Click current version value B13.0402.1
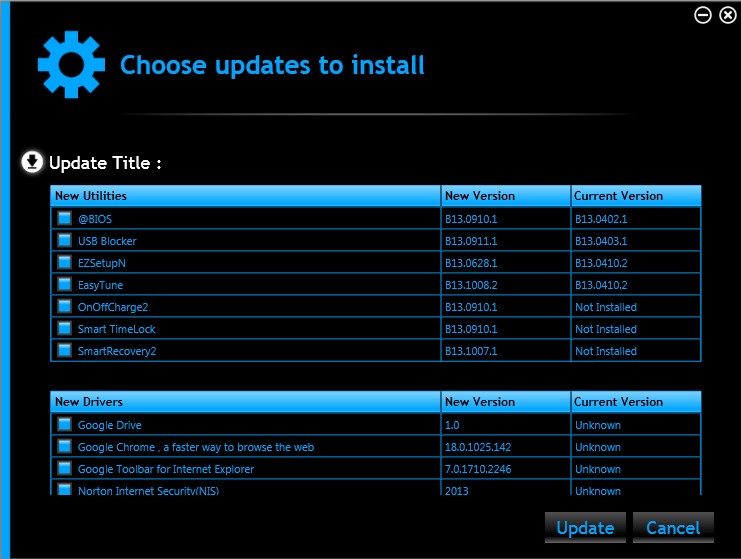Viewport: 741px width, 559px height. (601, 219)
